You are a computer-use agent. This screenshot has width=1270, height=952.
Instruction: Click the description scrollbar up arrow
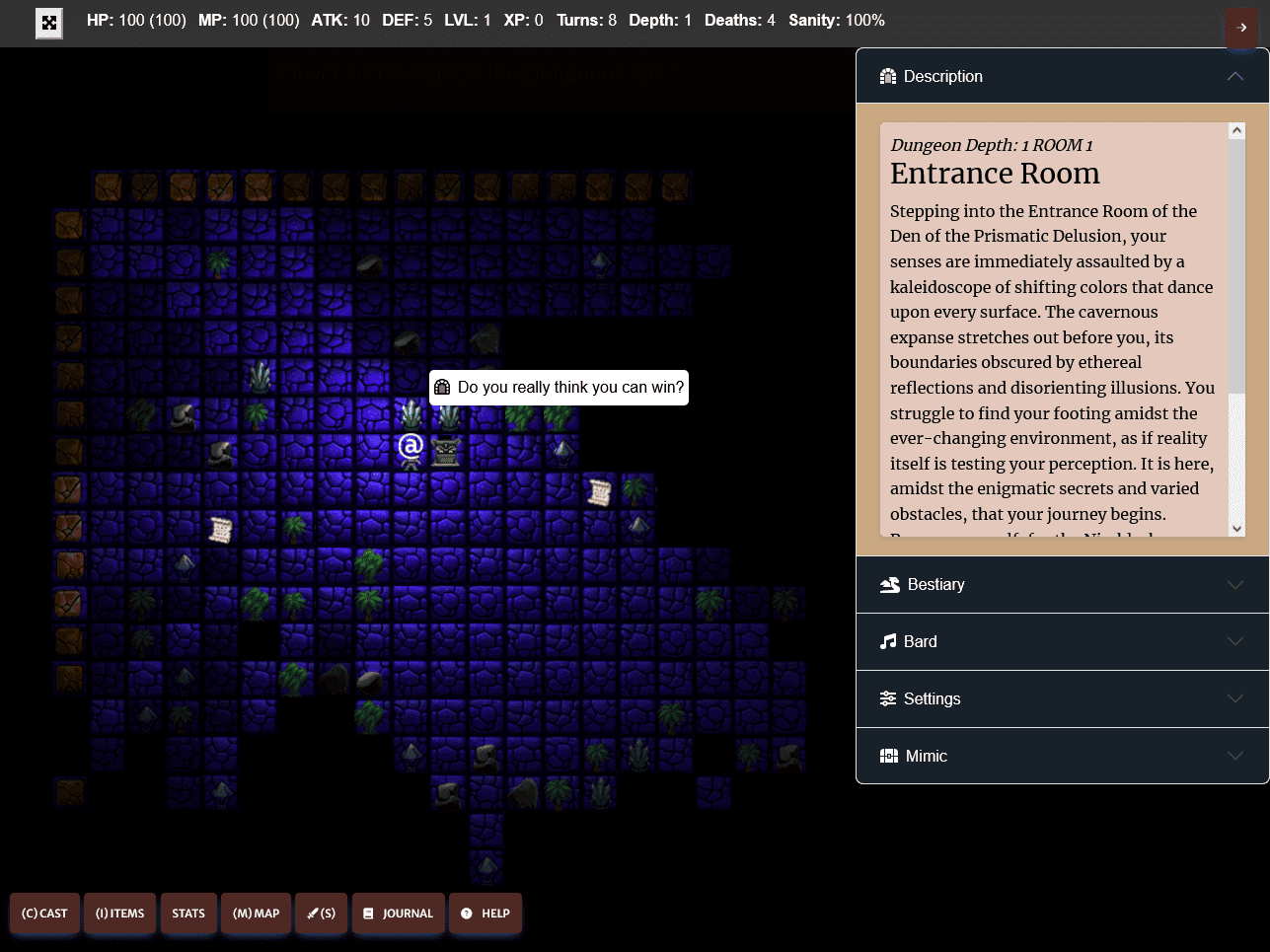click(x=1237, y=130)
